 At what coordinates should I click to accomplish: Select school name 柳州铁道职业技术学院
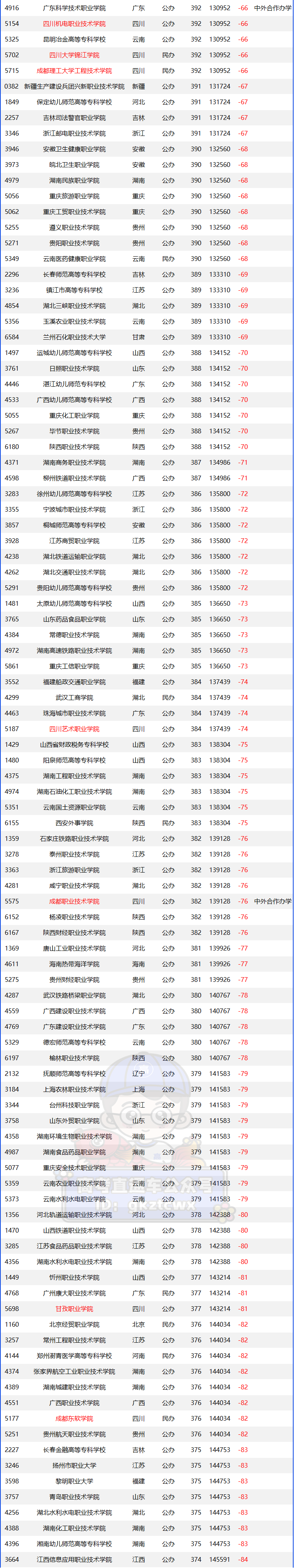[74, 478]
